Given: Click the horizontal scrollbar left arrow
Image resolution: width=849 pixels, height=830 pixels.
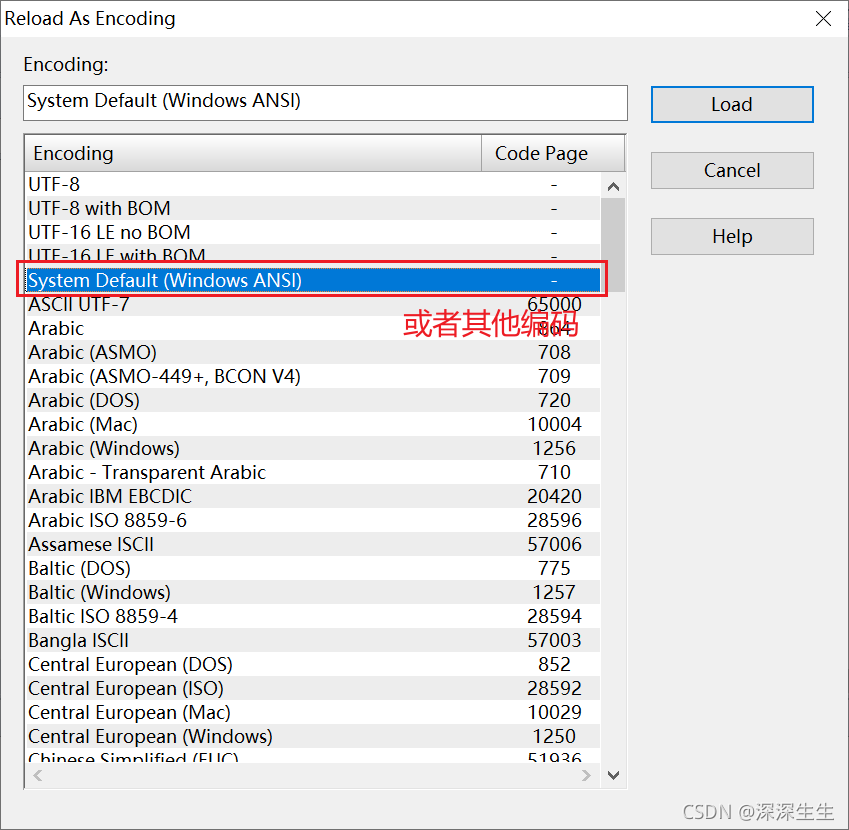Looking at the screenshot, I should [x=38, y=775].
